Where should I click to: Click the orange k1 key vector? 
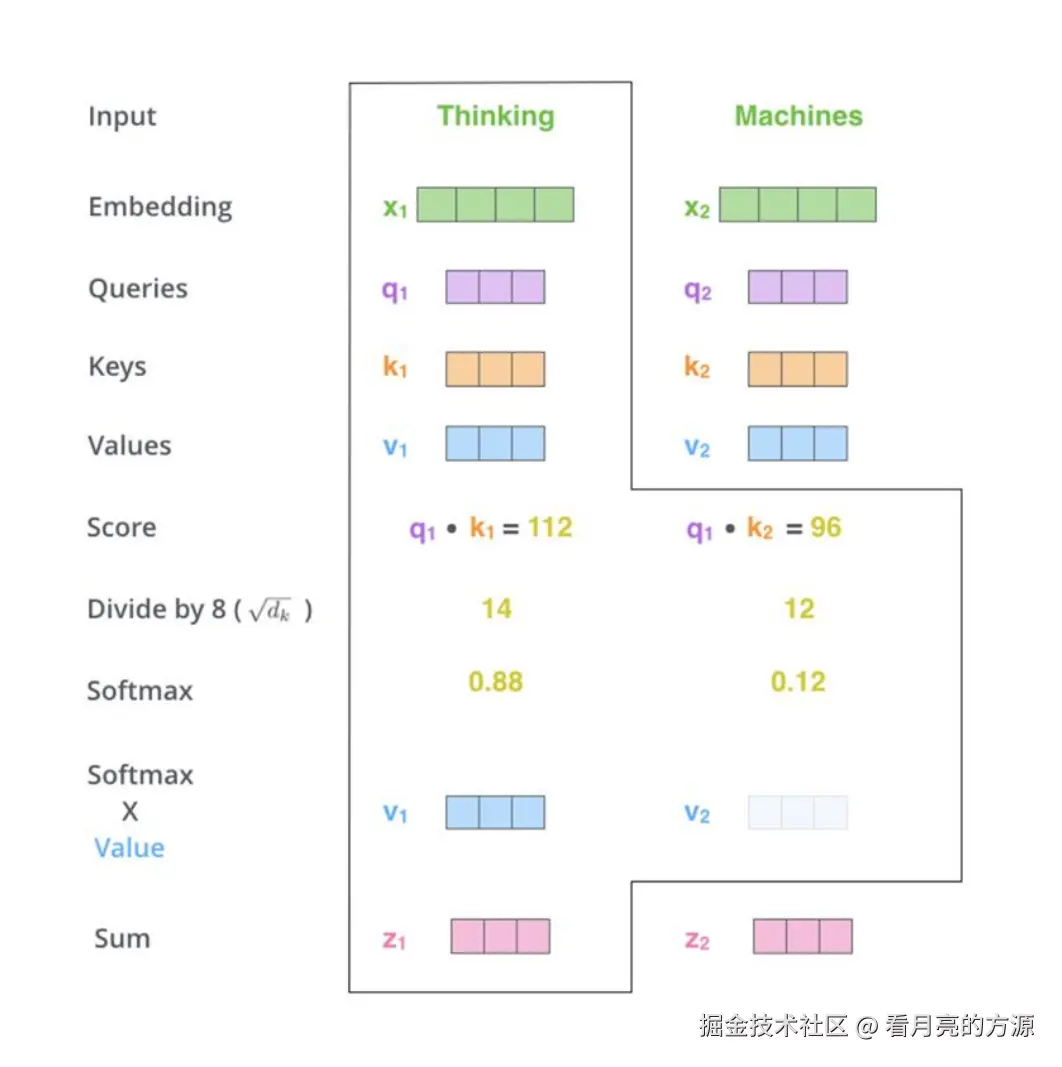coord(495,369)
